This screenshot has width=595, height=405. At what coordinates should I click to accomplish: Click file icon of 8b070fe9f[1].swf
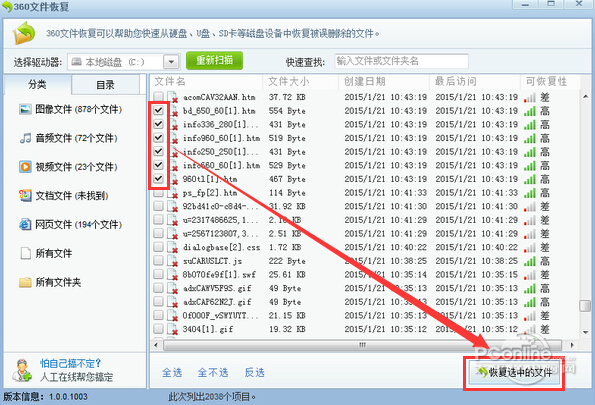coord(173,275)
